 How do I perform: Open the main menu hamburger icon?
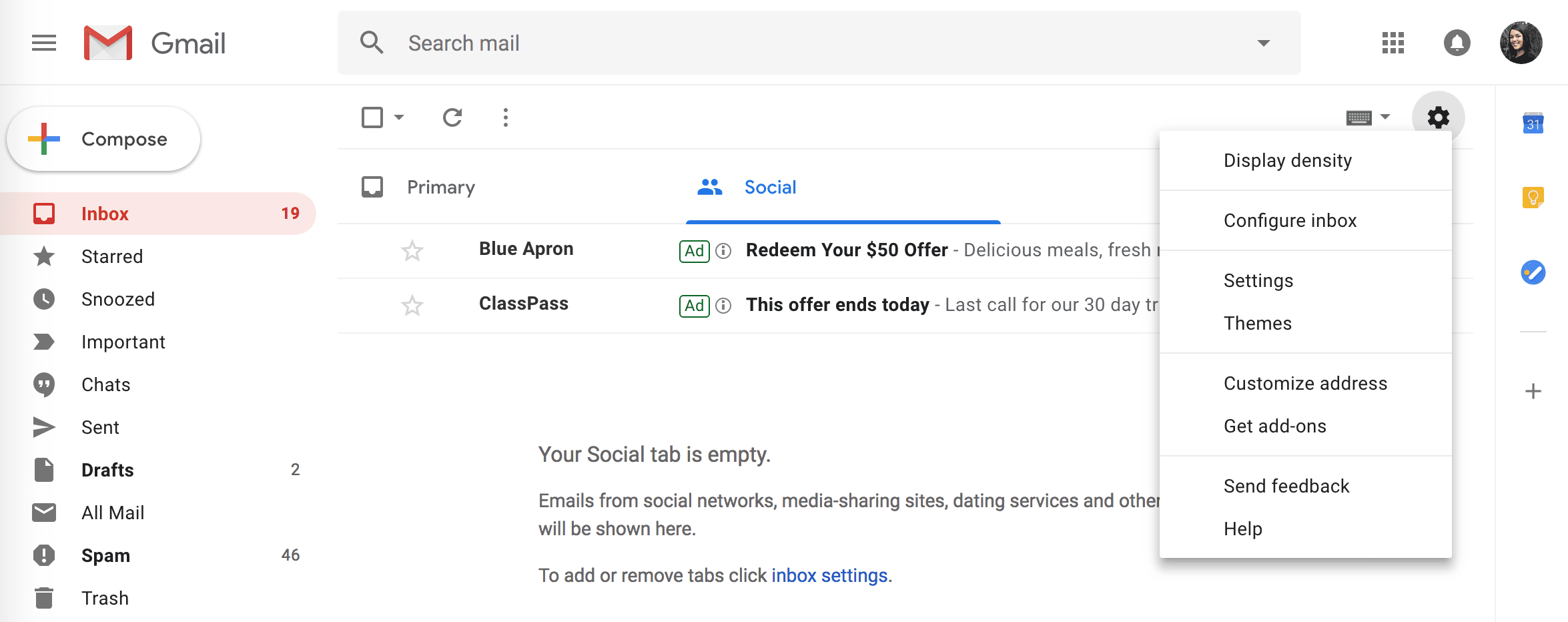[44, 43]
